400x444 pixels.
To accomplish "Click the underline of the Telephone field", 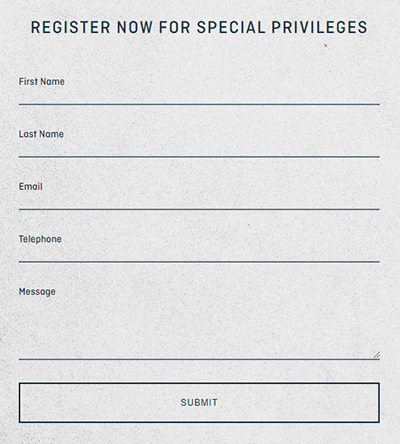I will click(199, 262).
